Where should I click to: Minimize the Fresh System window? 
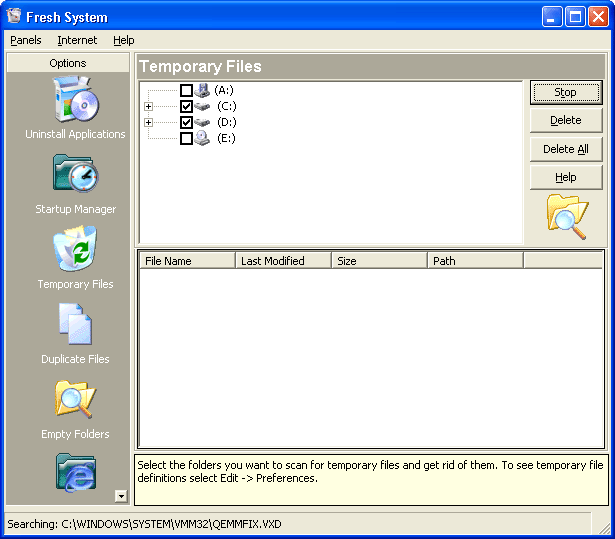[x=552, y=17]
